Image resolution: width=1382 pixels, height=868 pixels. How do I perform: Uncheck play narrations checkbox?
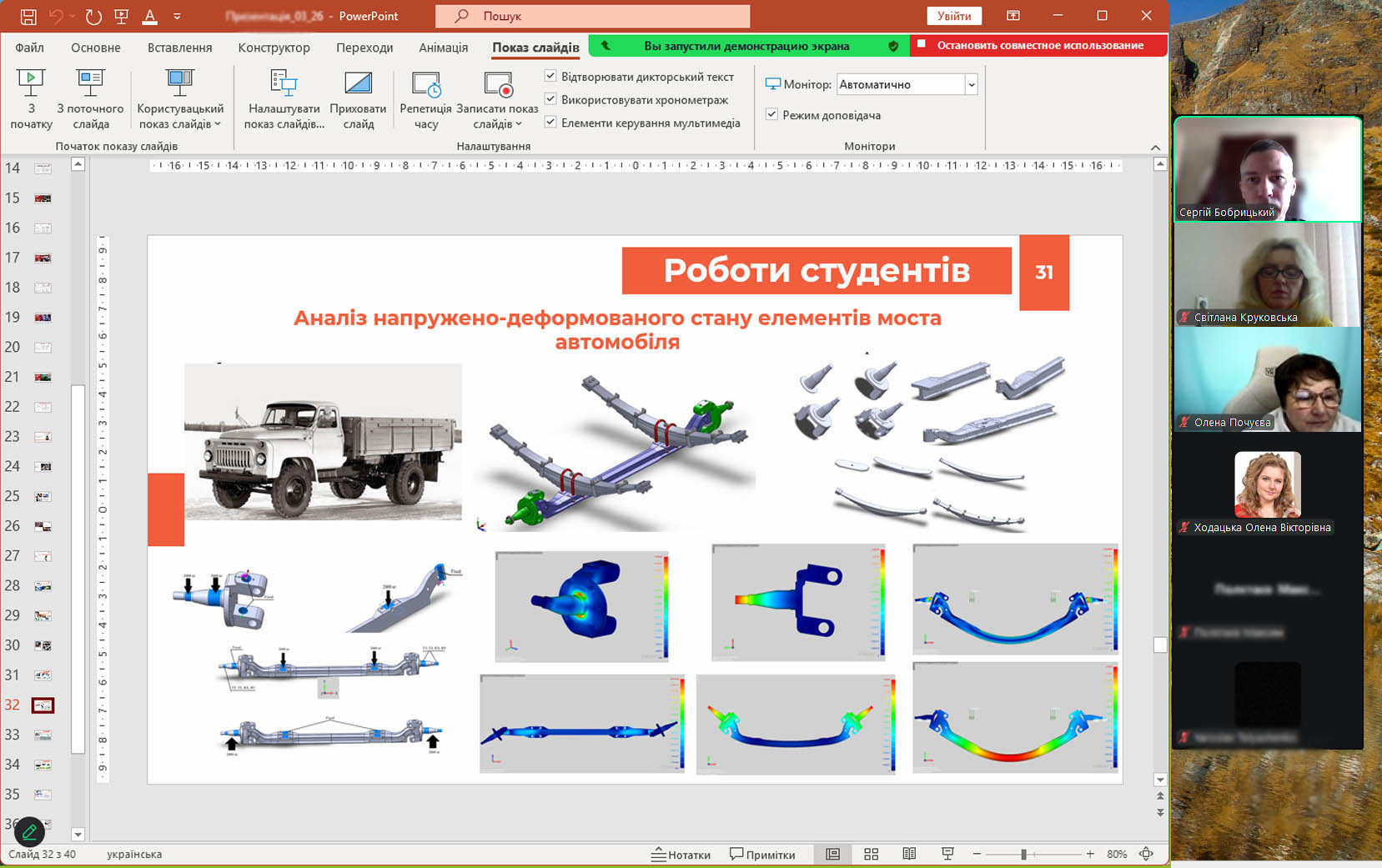click(550, 76)
